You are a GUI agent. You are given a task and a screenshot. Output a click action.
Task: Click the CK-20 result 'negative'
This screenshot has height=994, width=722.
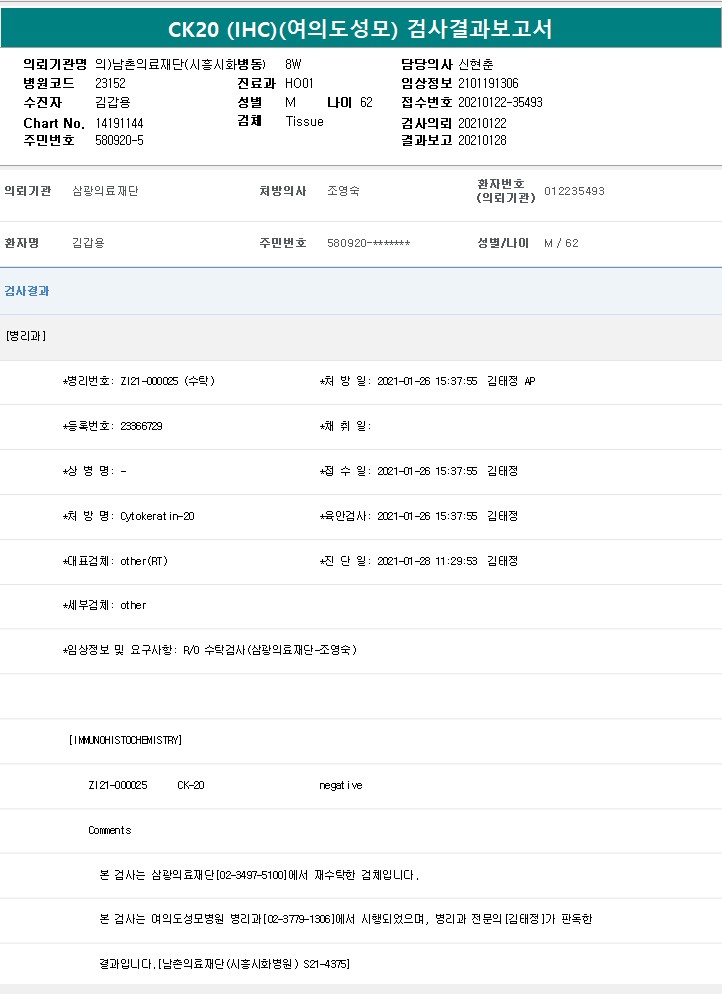(341, 785)
